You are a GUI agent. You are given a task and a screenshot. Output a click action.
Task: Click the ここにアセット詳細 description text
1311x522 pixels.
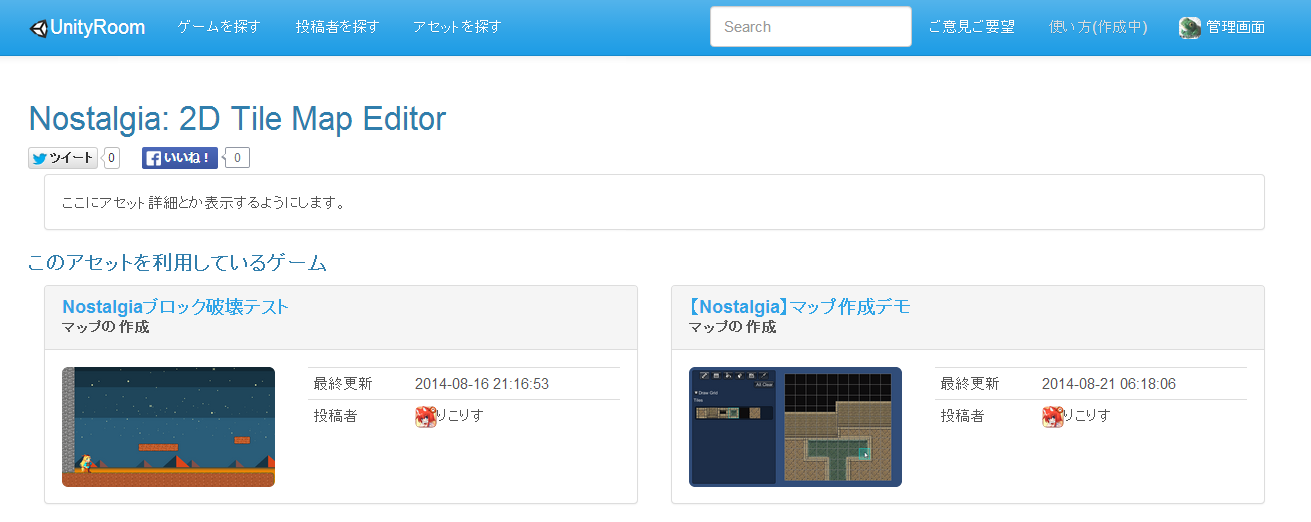tap(203, 203)
